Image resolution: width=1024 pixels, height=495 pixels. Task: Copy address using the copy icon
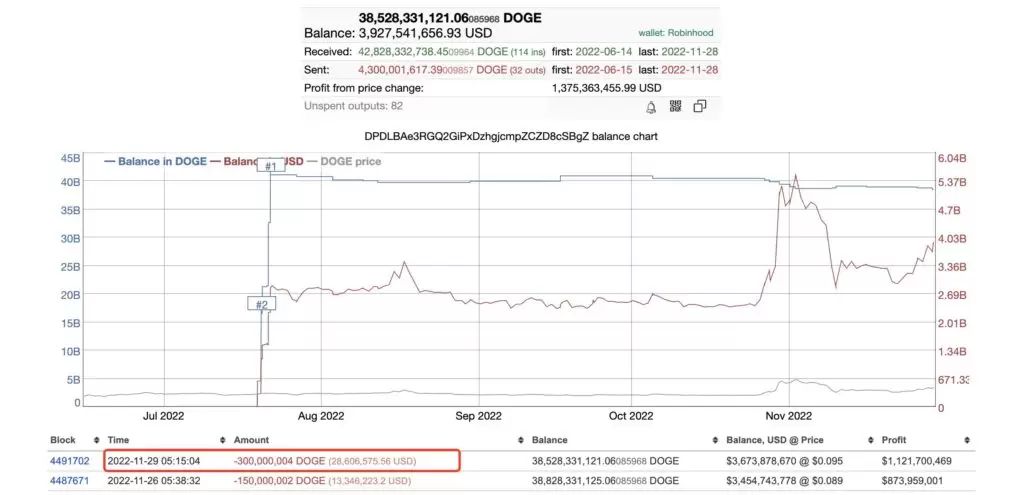point(700,106)
